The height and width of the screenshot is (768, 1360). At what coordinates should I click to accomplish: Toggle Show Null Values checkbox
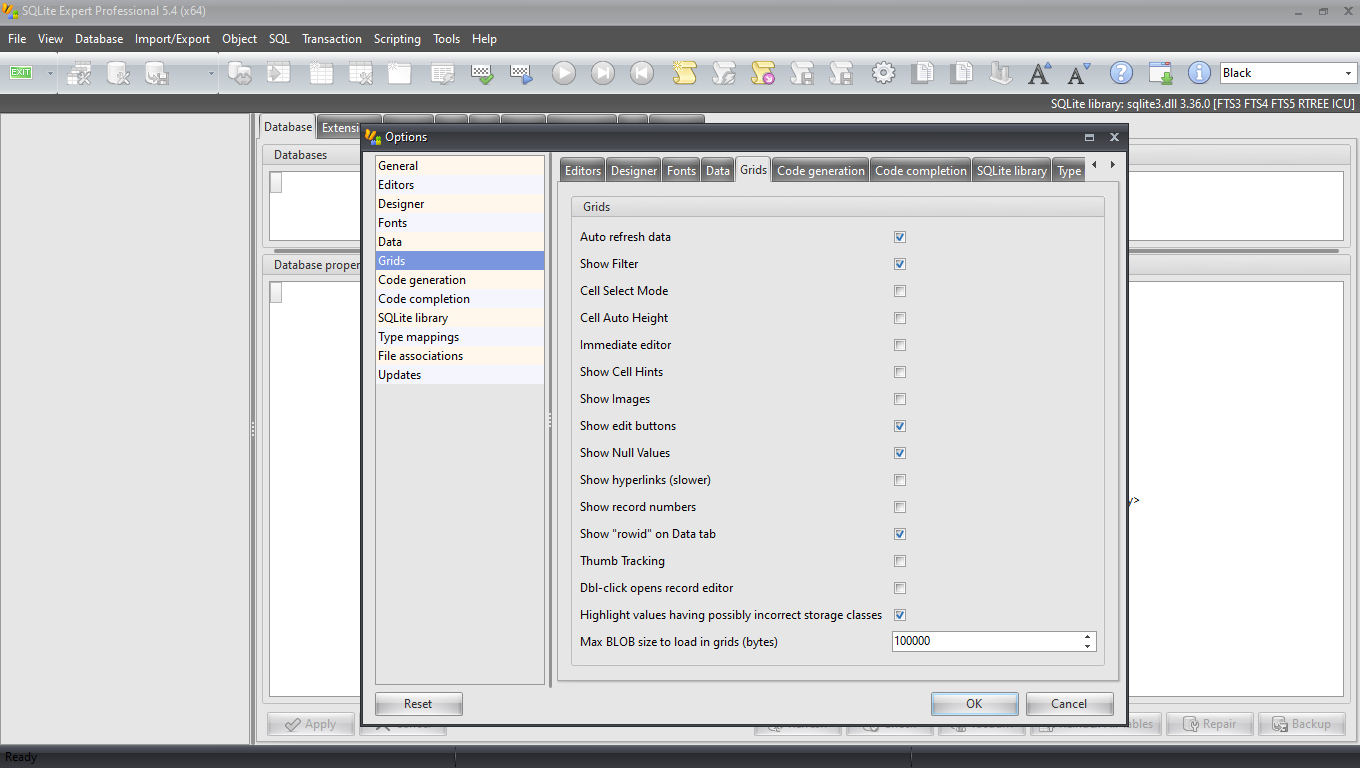coord(900,453)
